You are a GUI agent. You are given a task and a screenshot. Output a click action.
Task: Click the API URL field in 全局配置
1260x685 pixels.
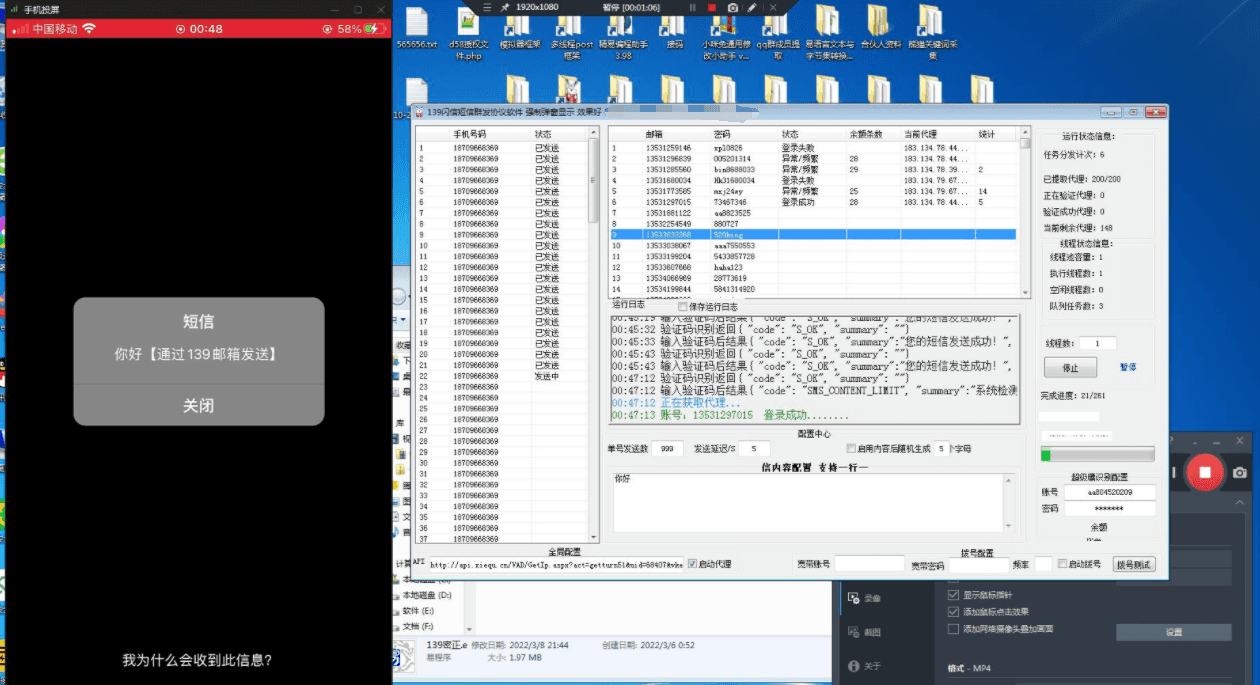557,564
